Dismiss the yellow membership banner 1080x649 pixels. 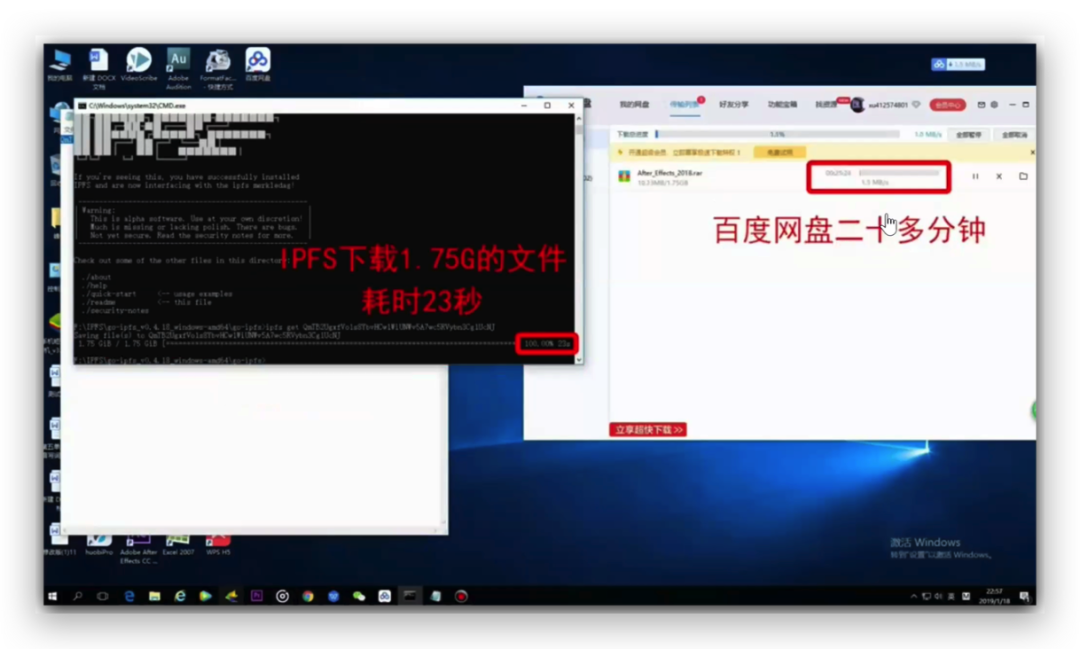(x=1032, y=152)
